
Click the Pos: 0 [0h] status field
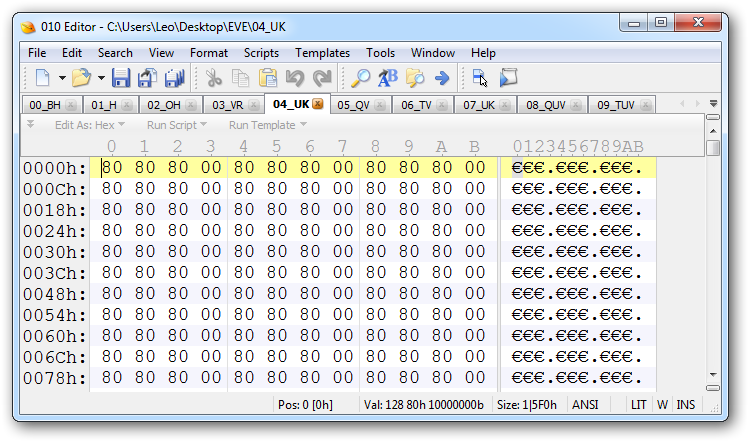pyautogui.click(x=305, y=405)
